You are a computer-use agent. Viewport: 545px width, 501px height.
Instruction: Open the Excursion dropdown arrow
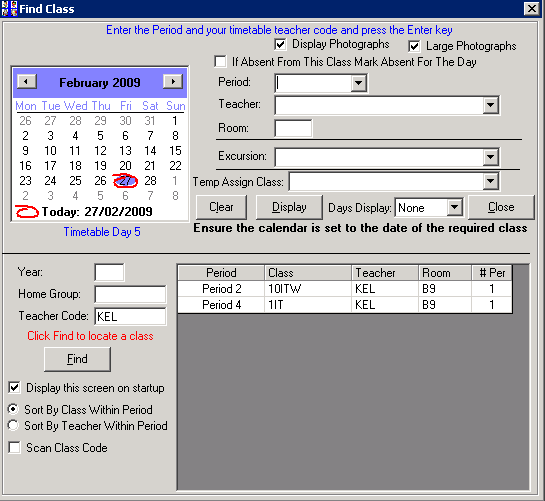490,157
